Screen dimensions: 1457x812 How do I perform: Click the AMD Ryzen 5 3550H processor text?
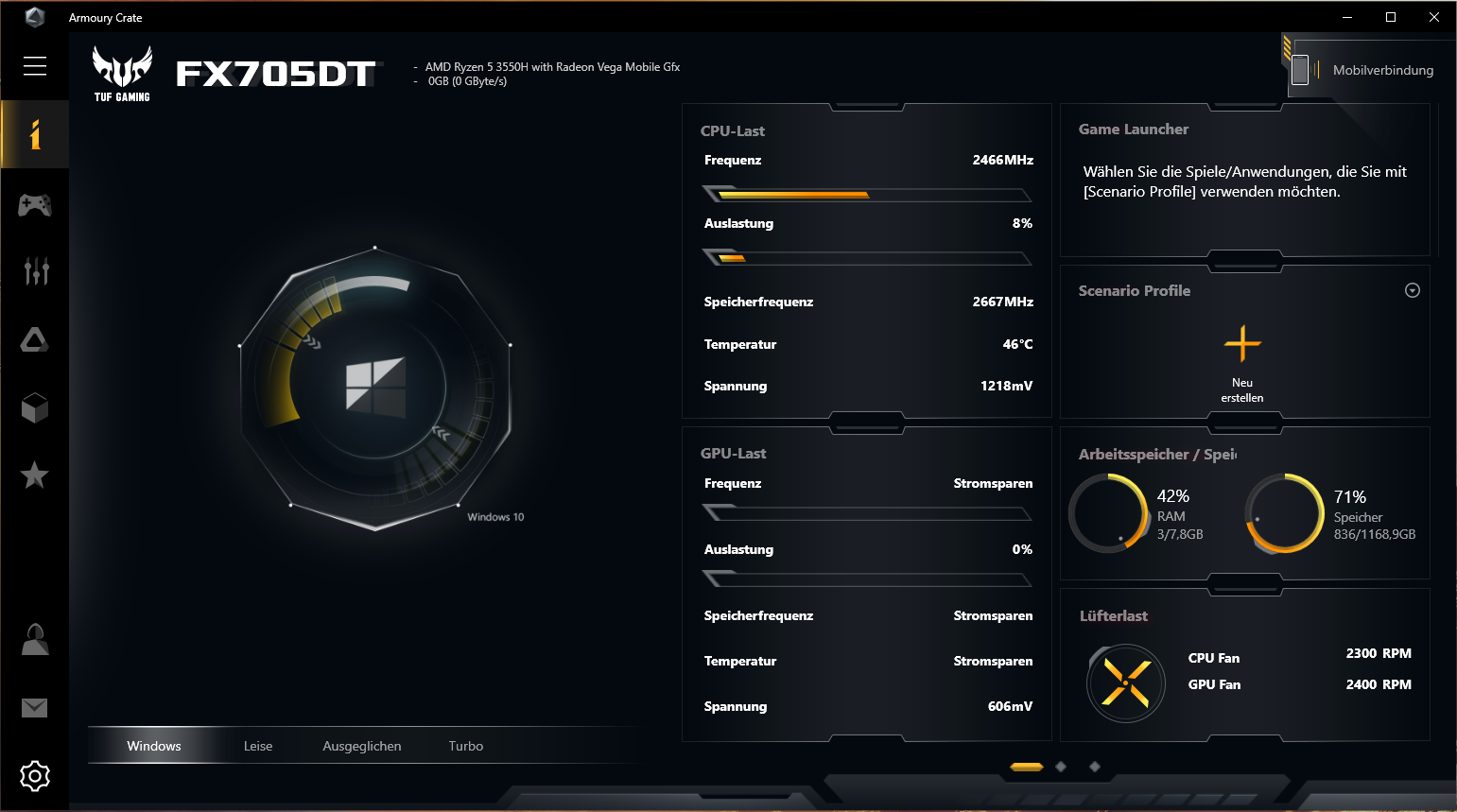[552, 67]
